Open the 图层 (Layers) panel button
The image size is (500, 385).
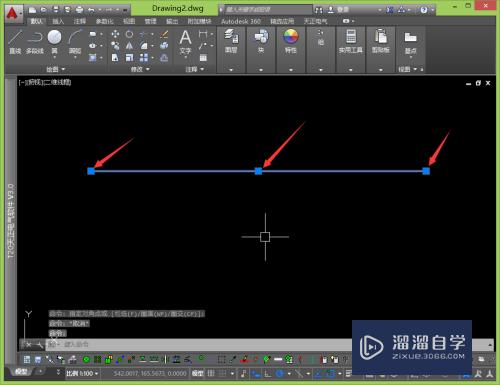point(231,42)
